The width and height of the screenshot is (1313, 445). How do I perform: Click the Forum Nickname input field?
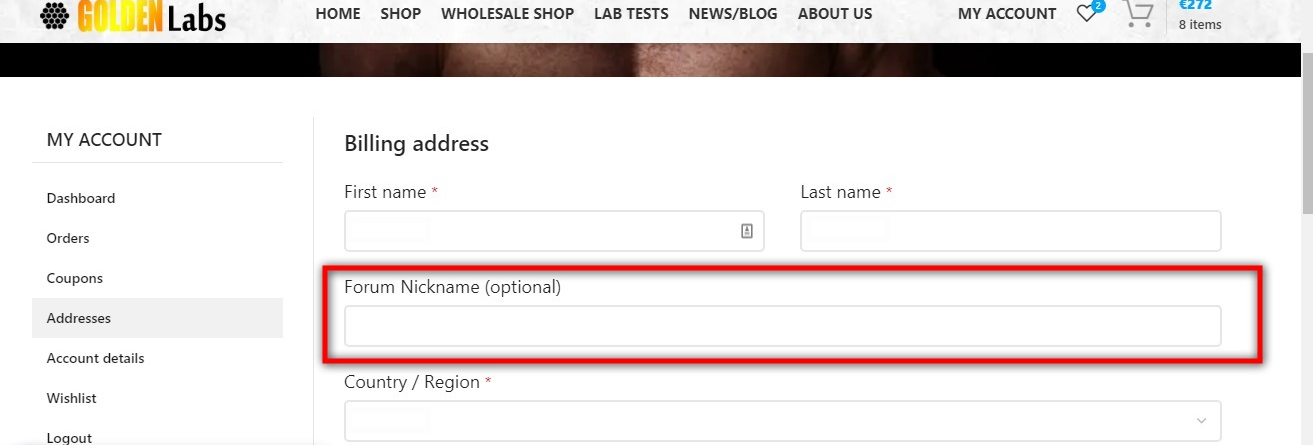[782, 326]
